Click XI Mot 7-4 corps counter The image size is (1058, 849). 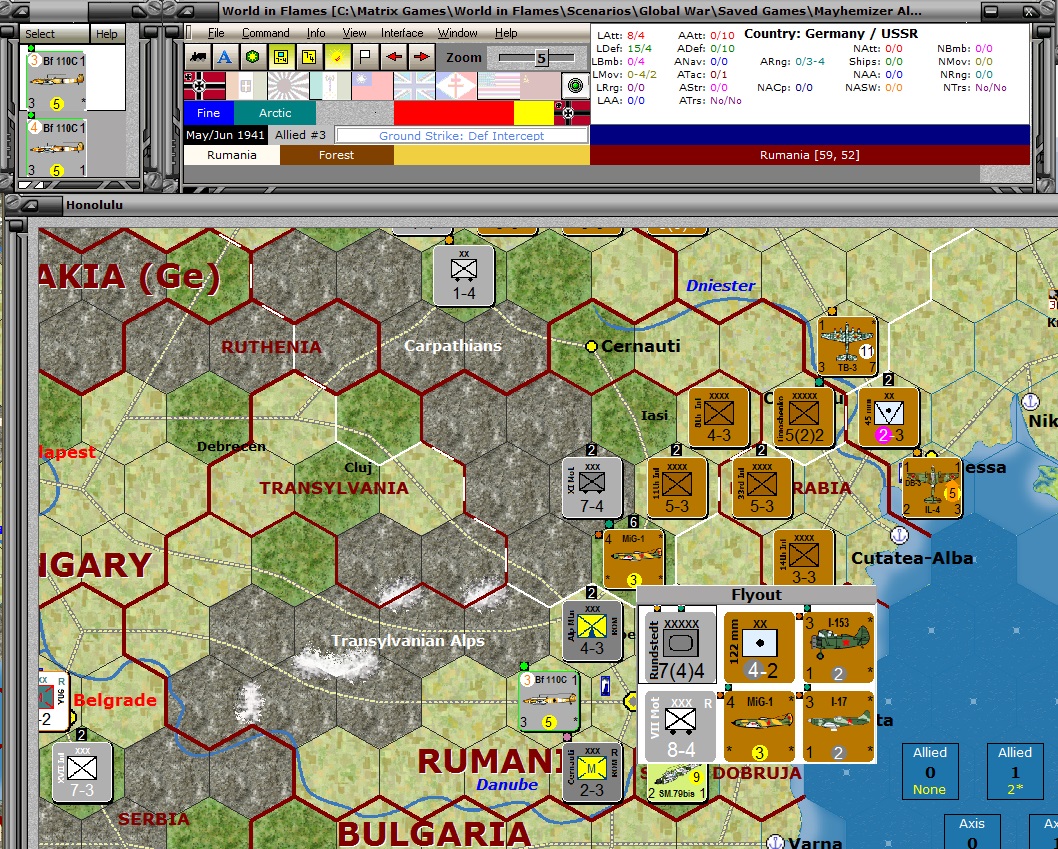coord(592,487)
